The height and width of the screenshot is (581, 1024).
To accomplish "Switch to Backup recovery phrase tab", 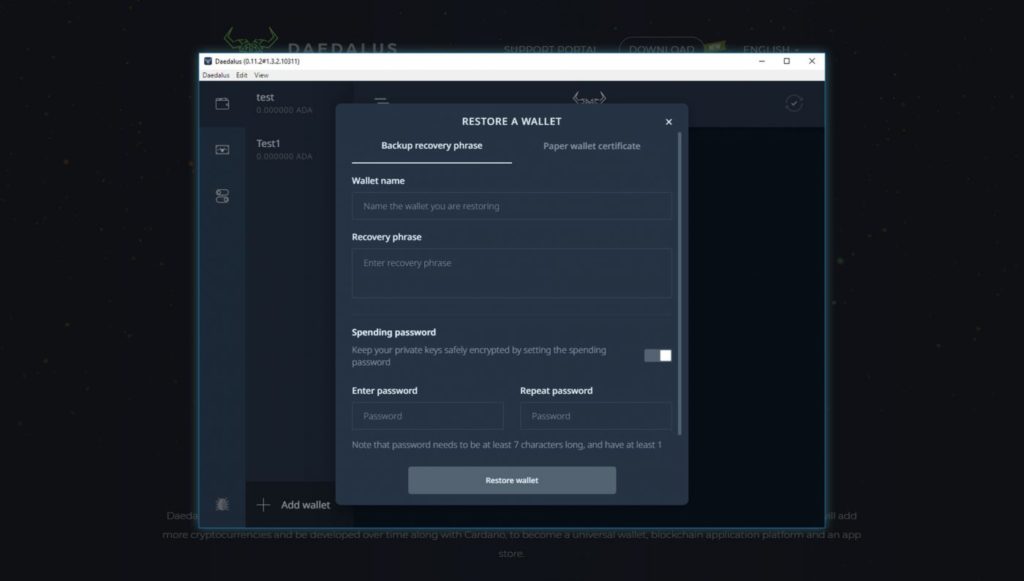I will (x=432, y=146).
